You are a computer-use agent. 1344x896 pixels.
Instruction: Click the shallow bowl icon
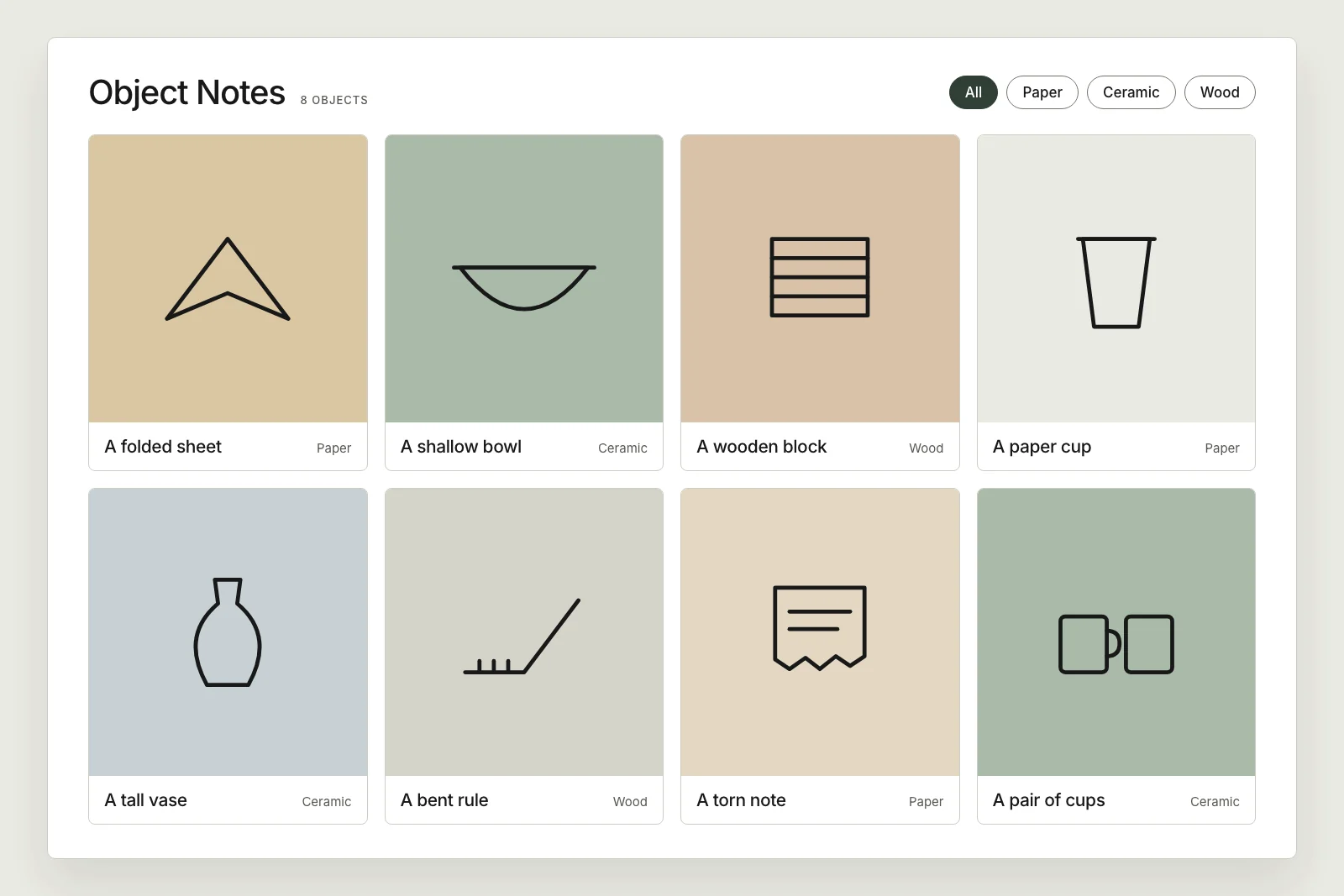point(524,288)
